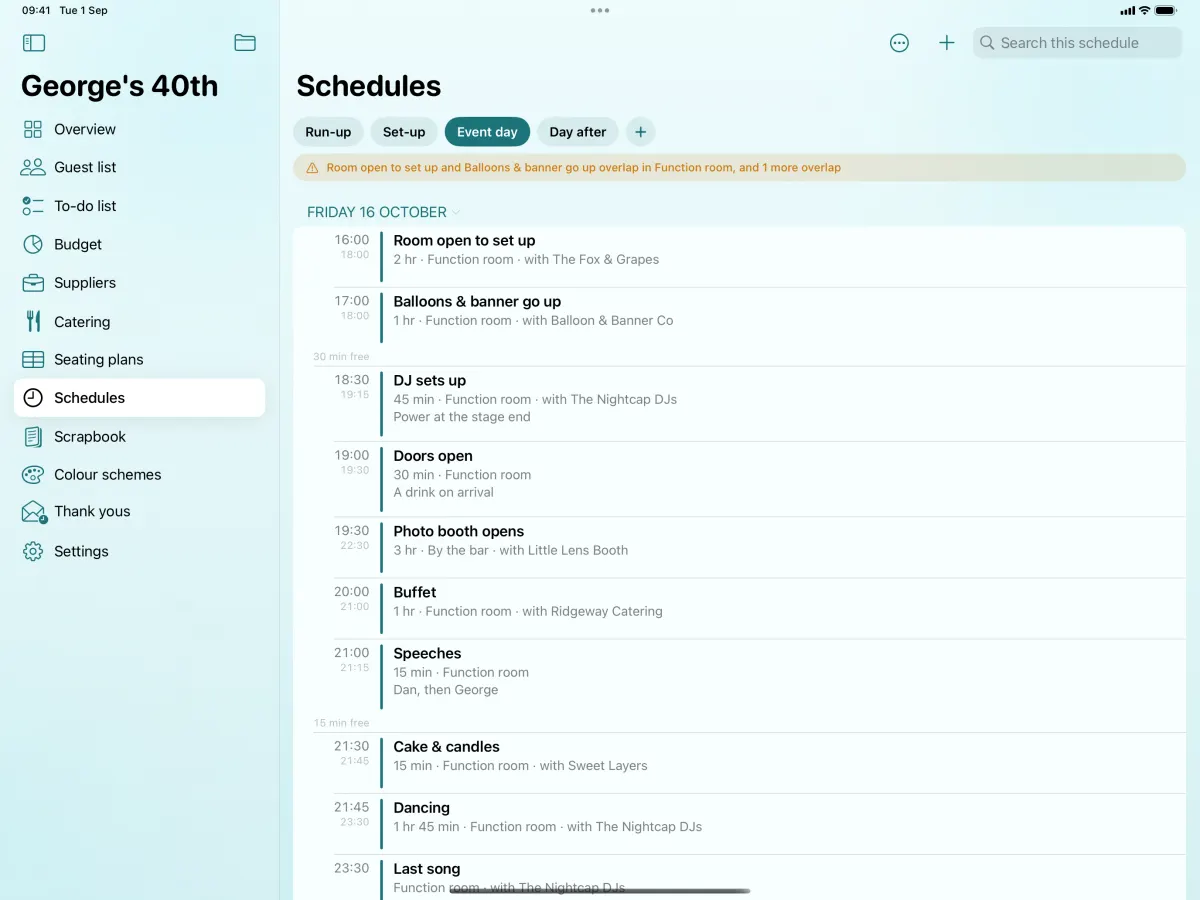Click the 15 min free gap label
This screenshot has width=1200, height=900.
(341, 723)
